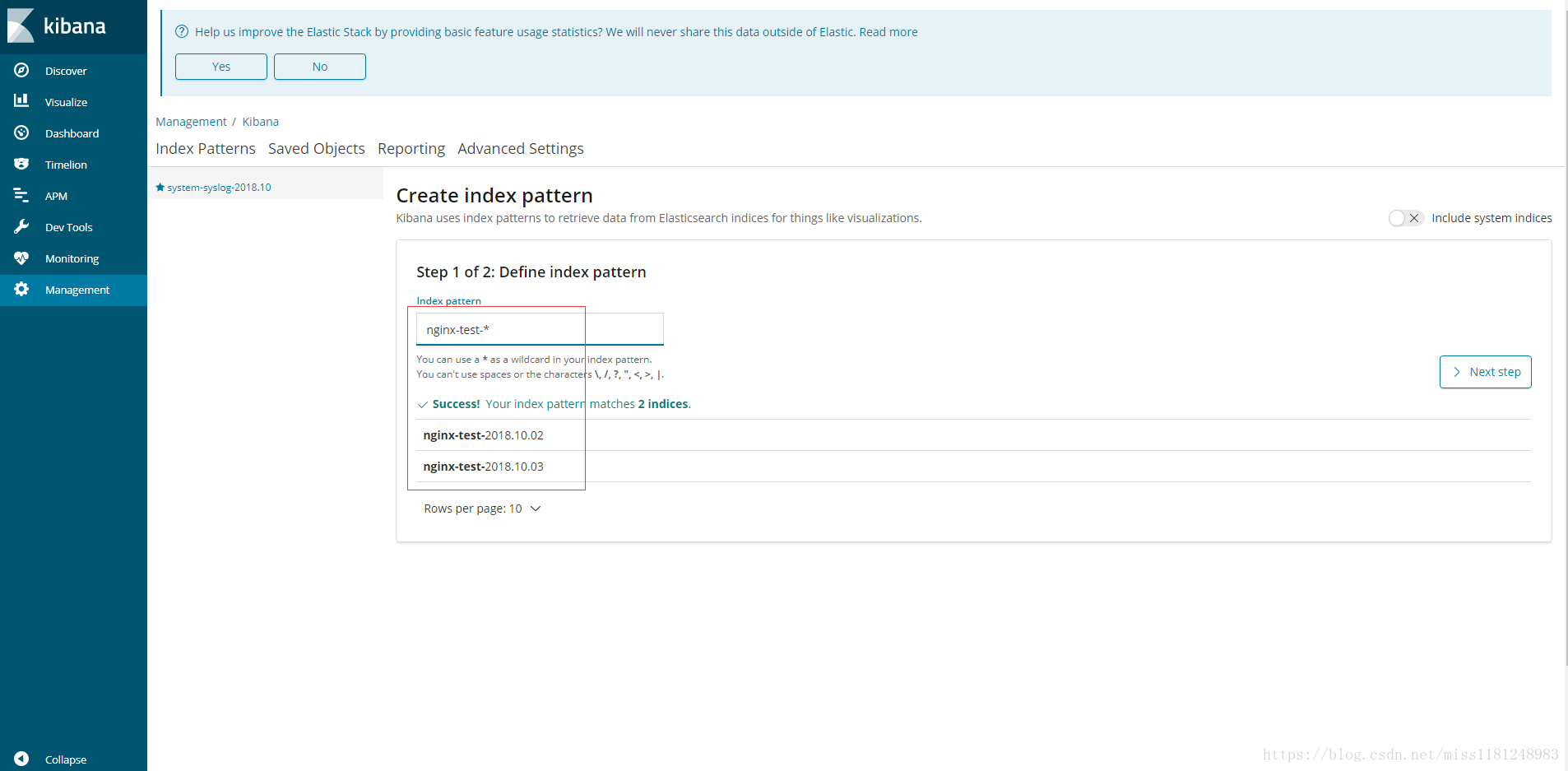Select Dev Tools label in sidebar
1568x771 pixels.
coord(68,227)
